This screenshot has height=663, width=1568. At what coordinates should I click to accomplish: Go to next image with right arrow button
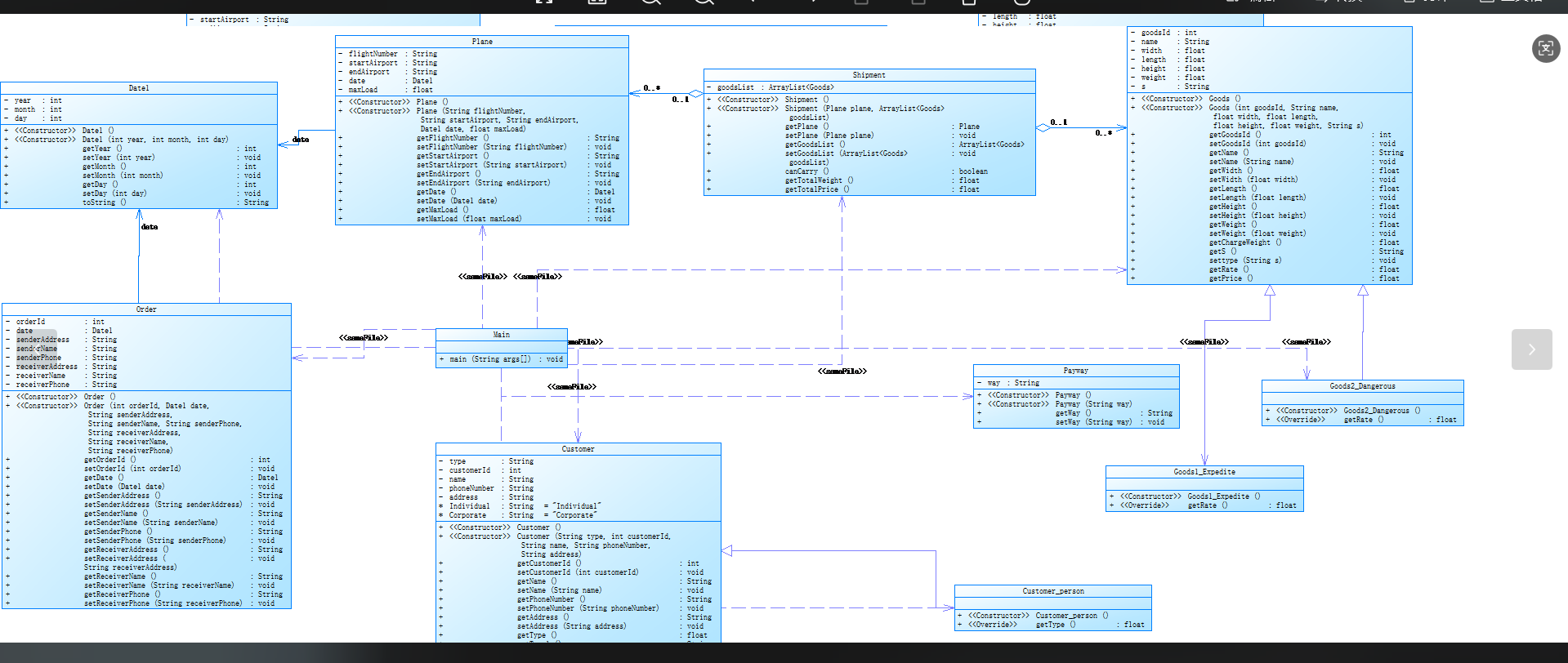[1531, 349]
